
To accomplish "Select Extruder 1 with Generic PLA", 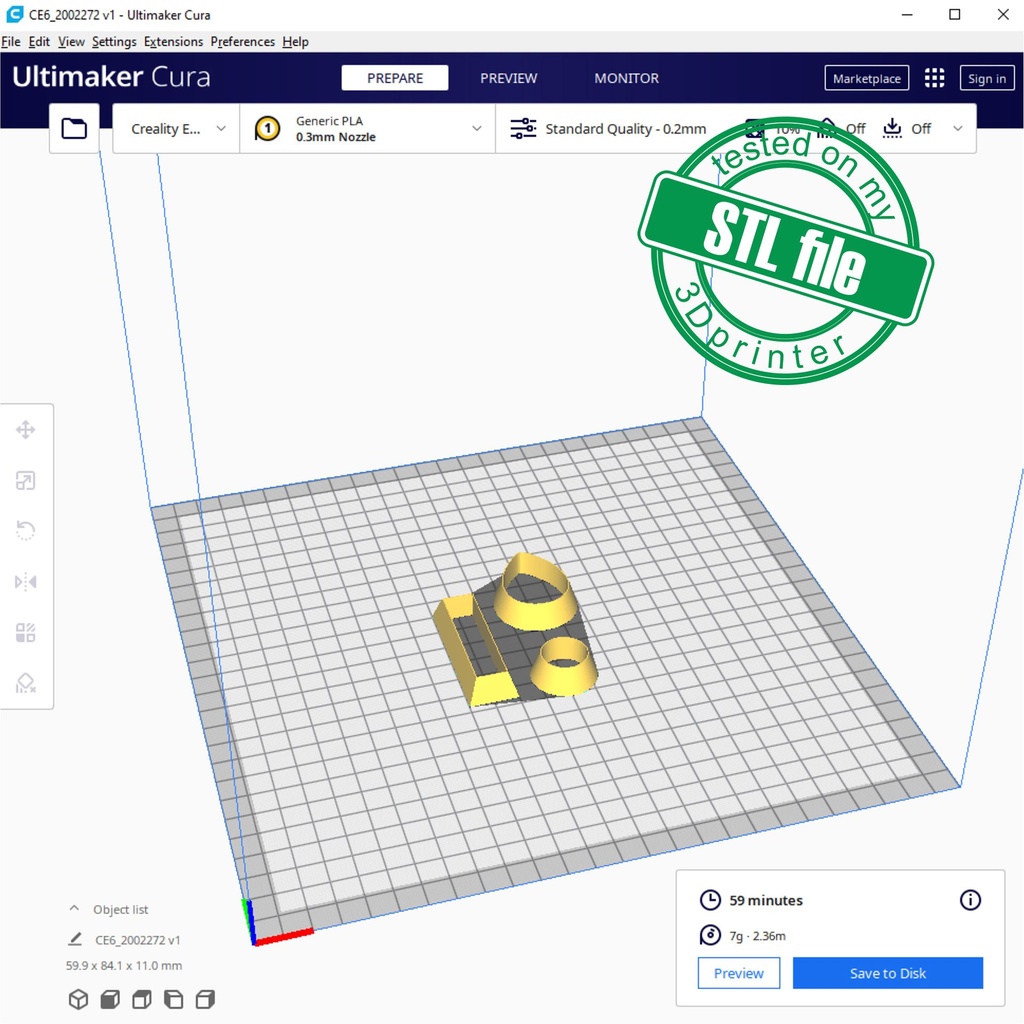I will coord(266,128).
